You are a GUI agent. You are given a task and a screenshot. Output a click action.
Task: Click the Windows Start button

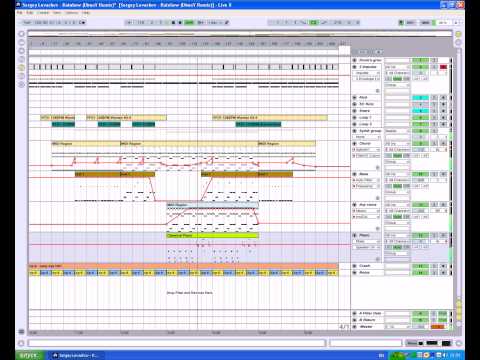coord(29,355)
